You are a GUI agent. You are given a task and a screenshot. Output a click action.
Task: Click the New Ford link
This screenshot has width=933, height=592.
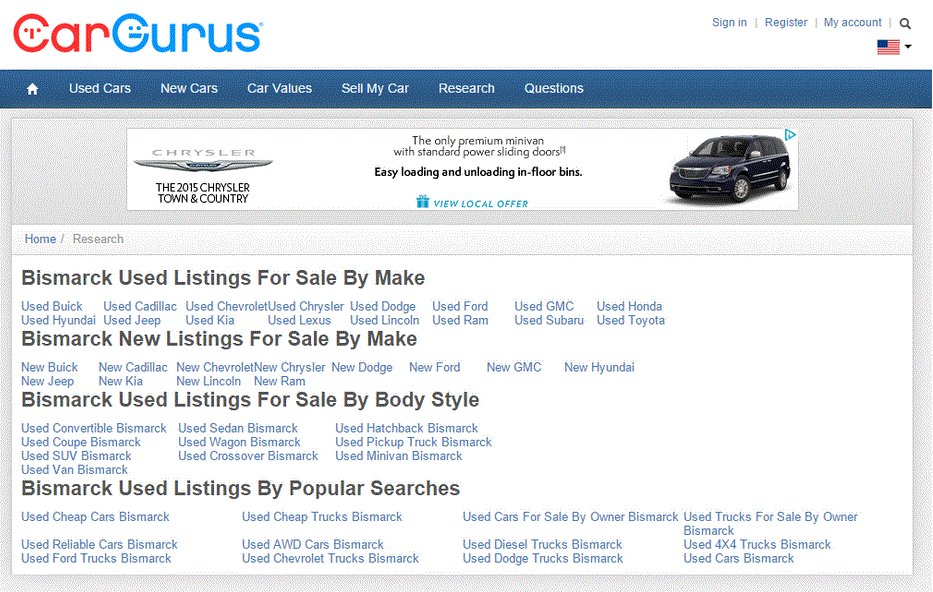[x=434, y=368]
